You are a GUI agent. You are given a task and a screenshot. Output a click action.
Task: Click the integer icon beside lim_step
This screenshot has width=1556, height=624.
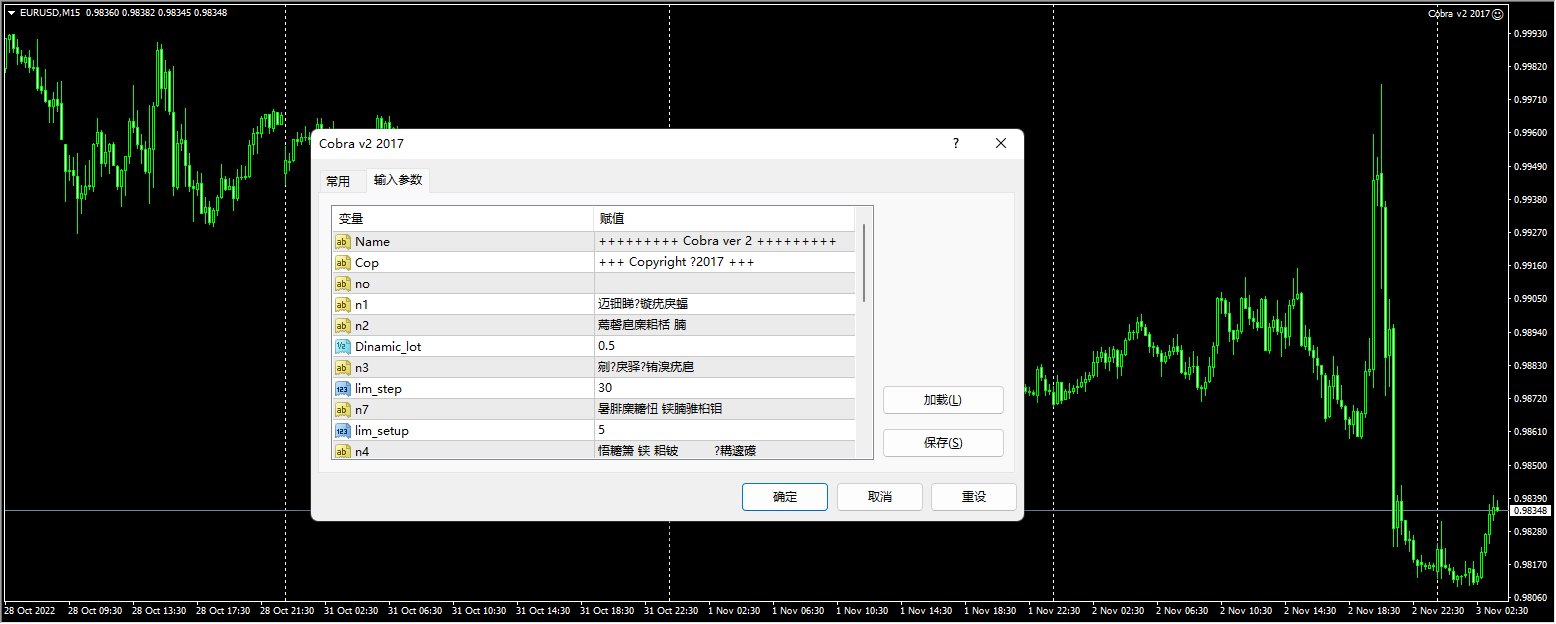click(x=342, y=389)
